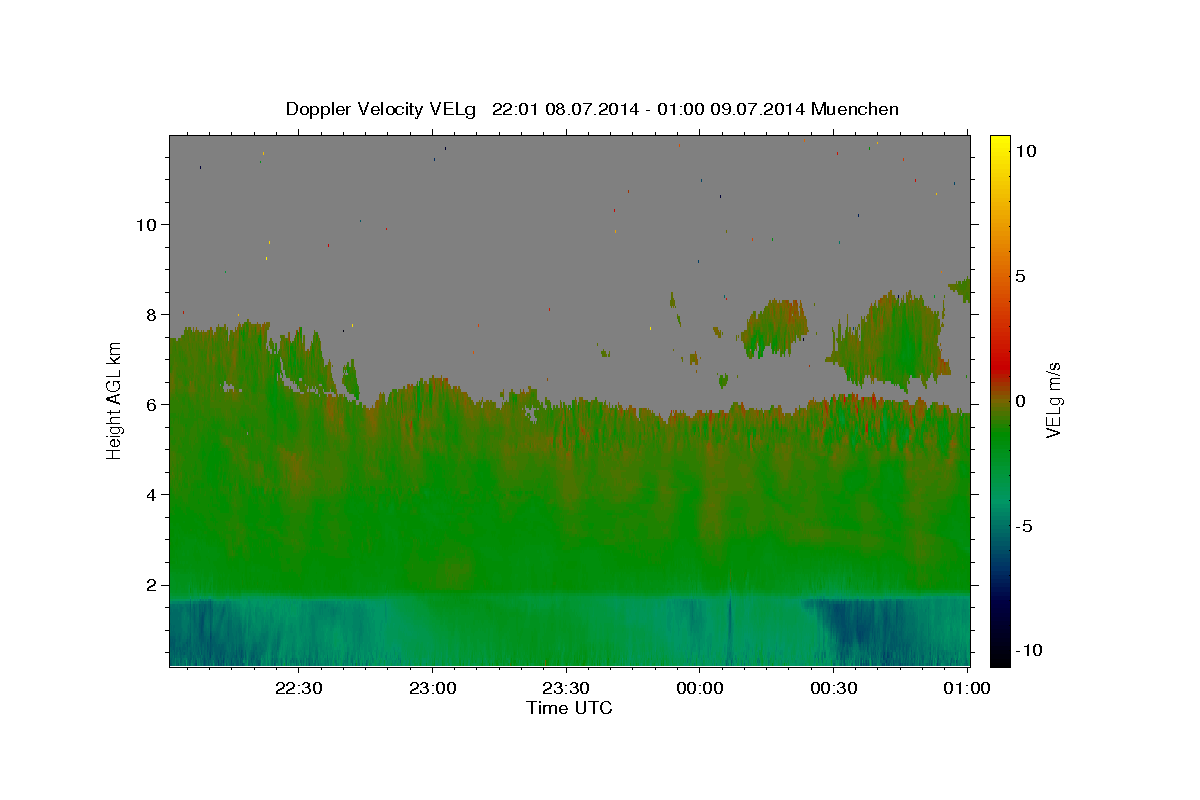The image size is (1200, 800).
Task: Click the colorbar value '5'
Action: 1020,276
